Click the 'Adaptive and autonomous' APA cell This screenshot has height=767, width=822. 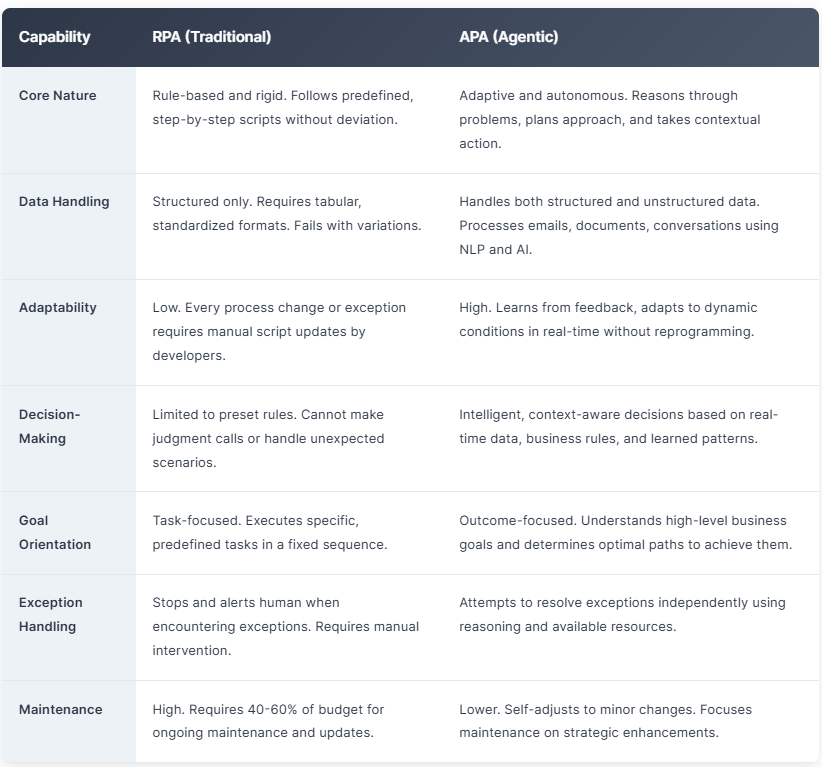pos(609,120)
